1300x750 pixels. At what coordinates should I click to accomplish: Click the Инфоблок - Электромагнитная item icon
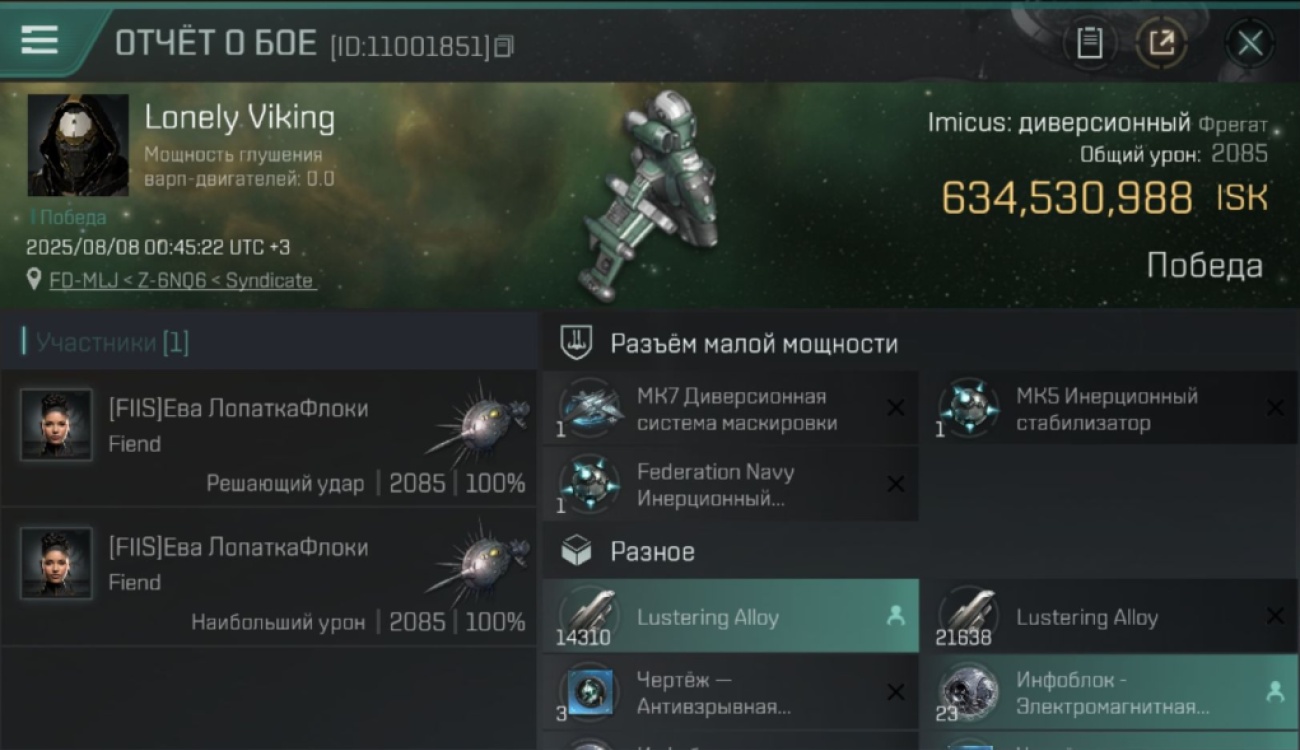coord(968,692)
